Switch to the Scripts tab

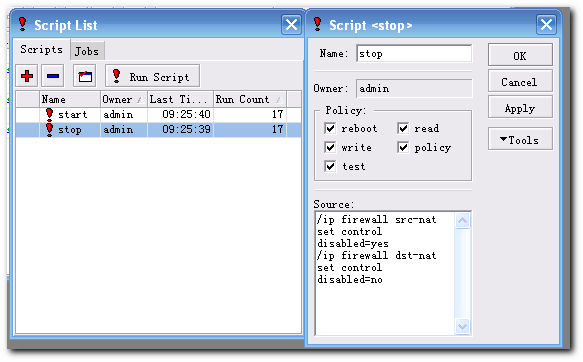[x=41, y=49]
